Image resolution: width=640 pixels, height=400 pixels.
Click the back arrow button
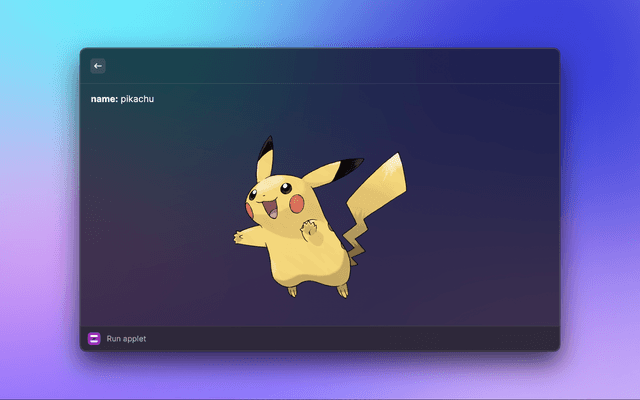click(x=98, y=66)
